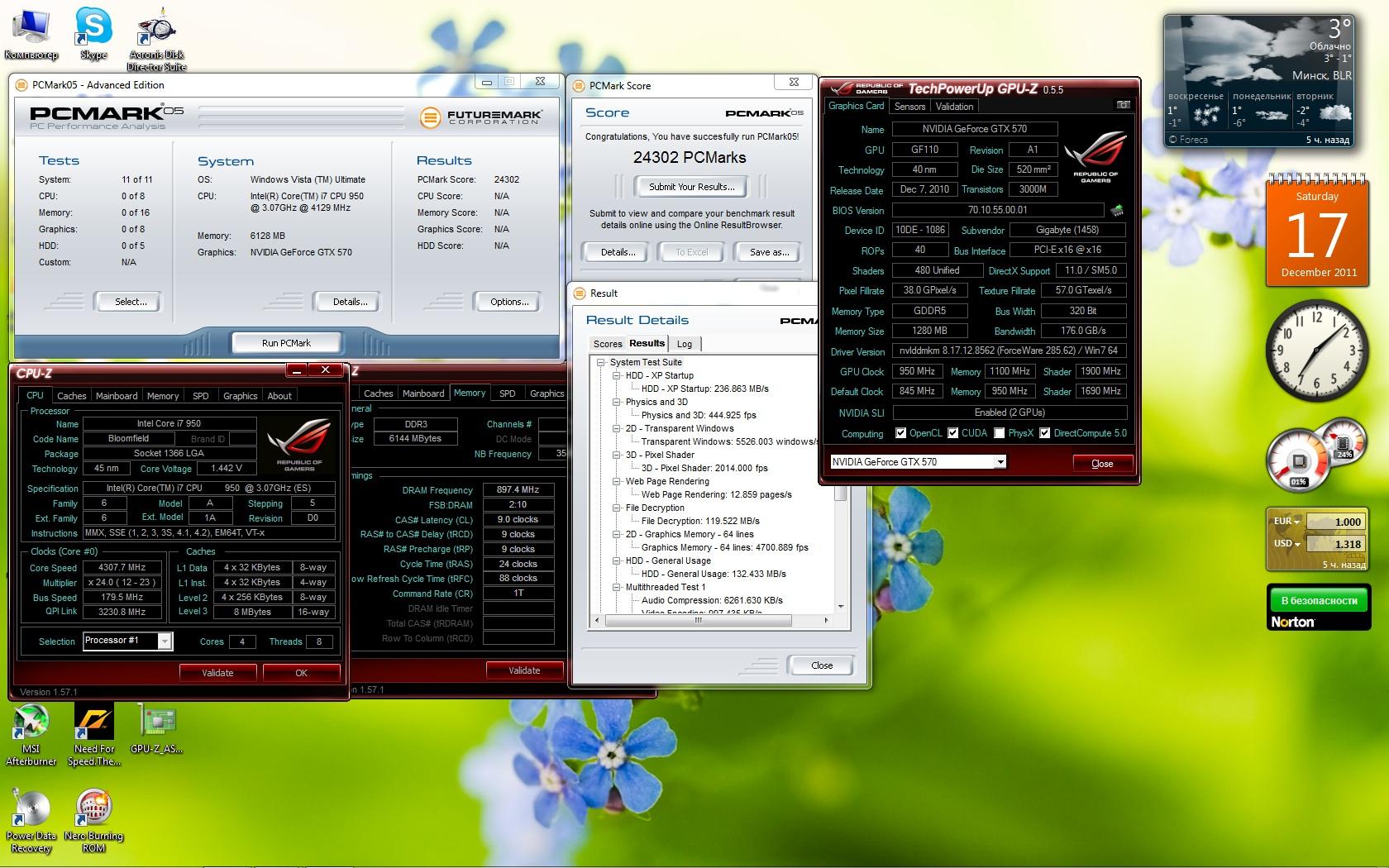Collapse the System Test Suite tree node
Image resolution: width=1389 pixels, height=868 pixels.
coord(600,362)
